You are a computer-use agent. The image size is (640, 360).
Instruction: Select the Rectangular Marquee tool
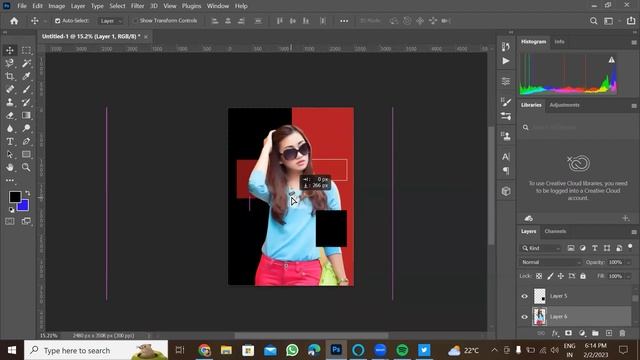(26, 50)
